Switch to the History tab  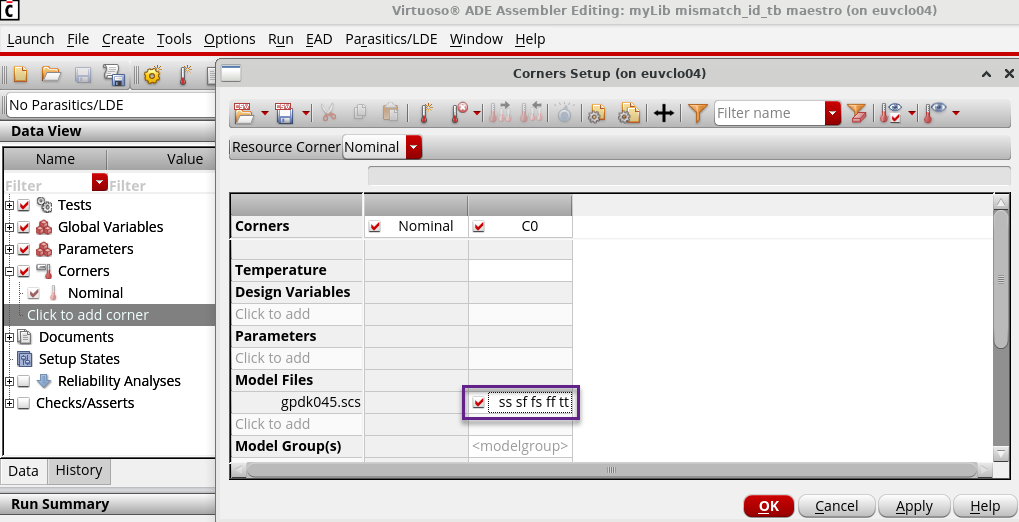[79, 471]
